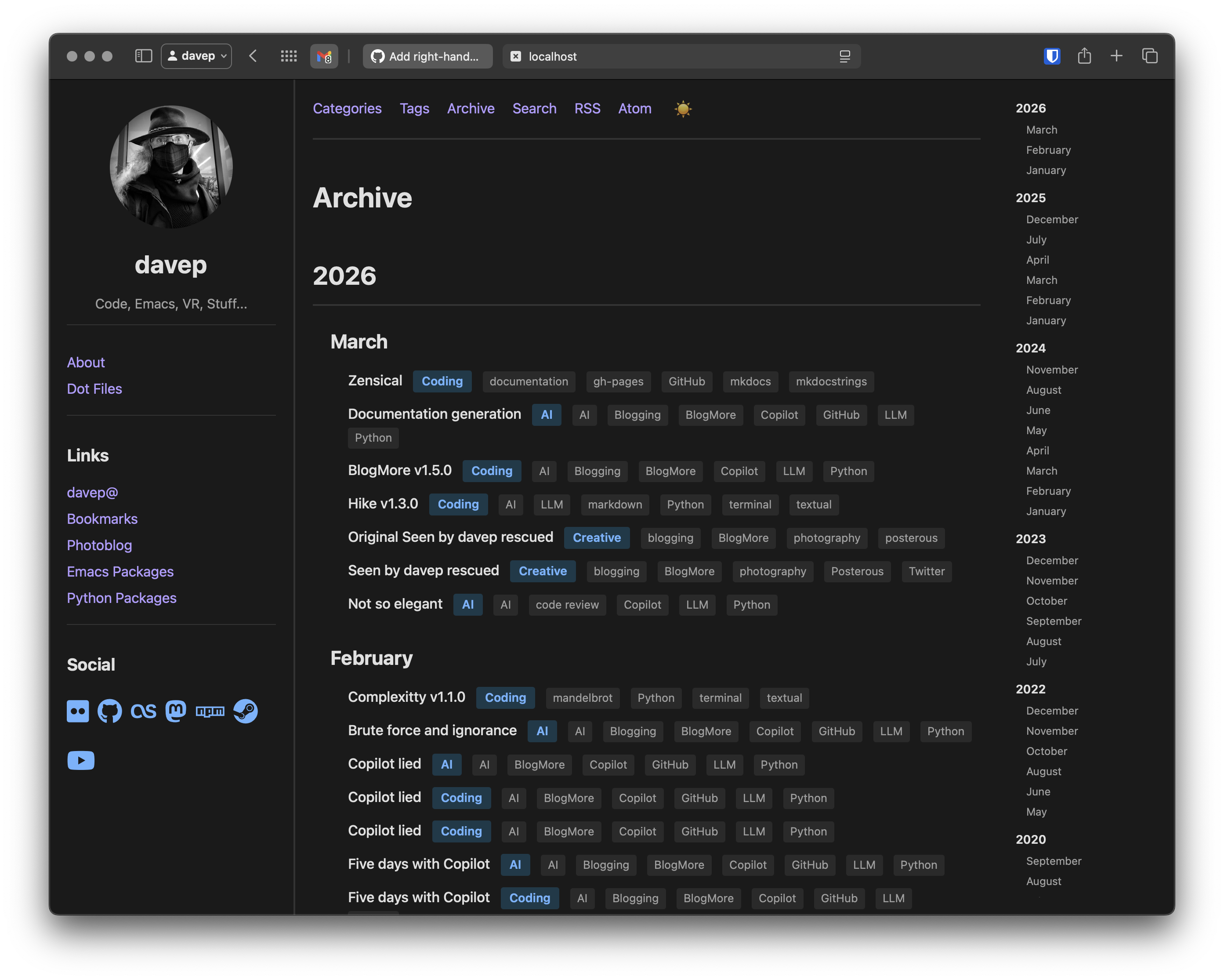Open the Flickr social icon
Screen dimensions: 1224x980
coord(78,711)
